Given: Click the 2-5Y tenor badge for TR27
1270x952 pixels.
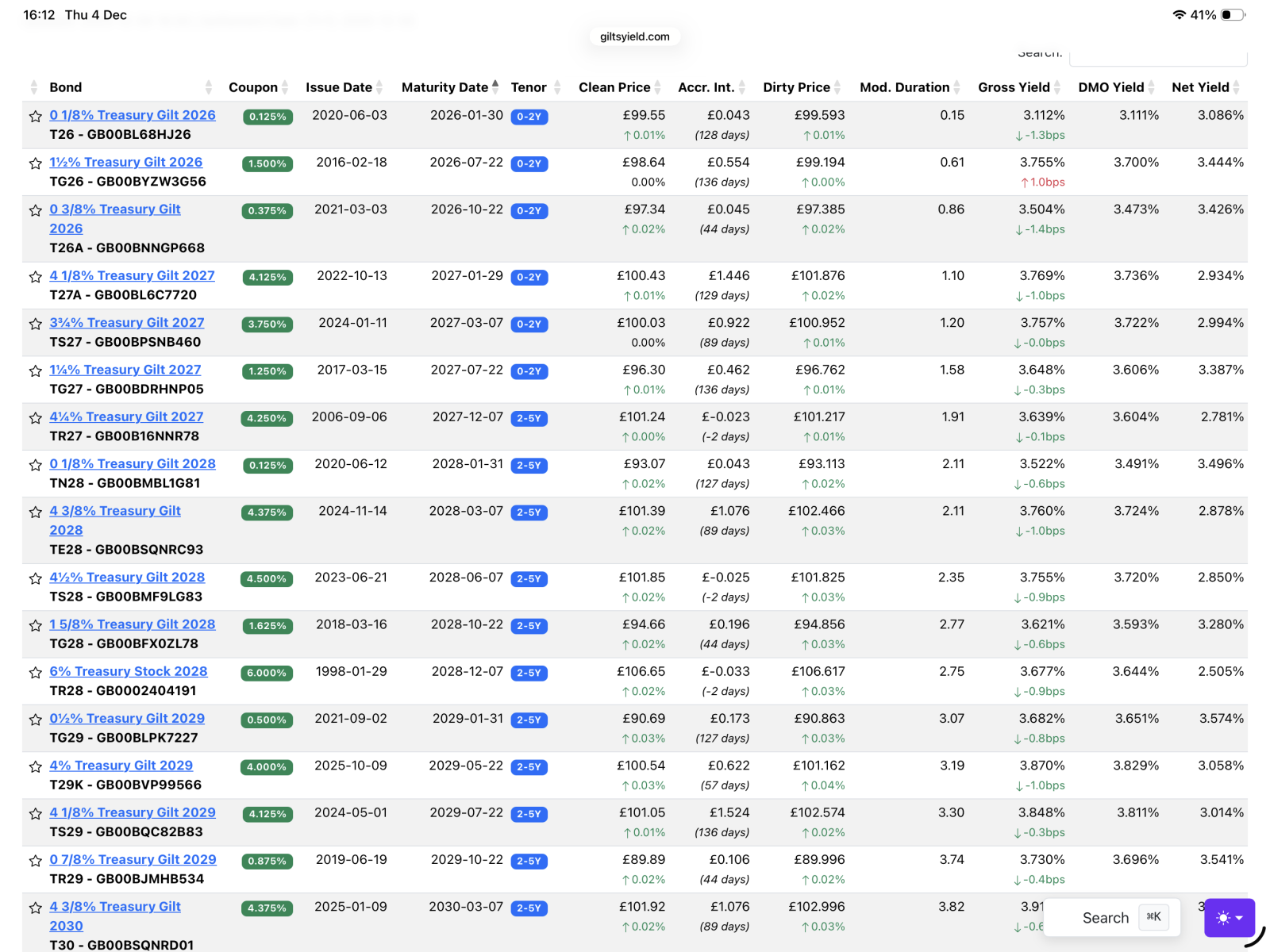Looking at the screenshot, I should point(529,418).
